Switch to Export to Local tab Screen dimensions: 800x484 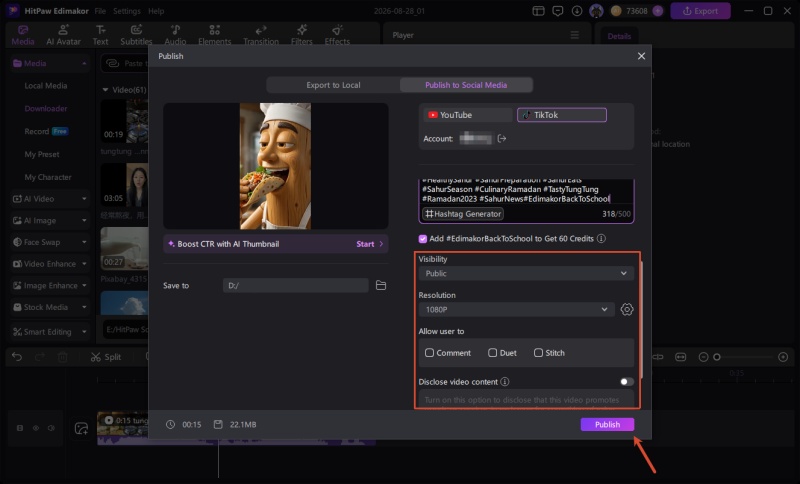(333, 85)
